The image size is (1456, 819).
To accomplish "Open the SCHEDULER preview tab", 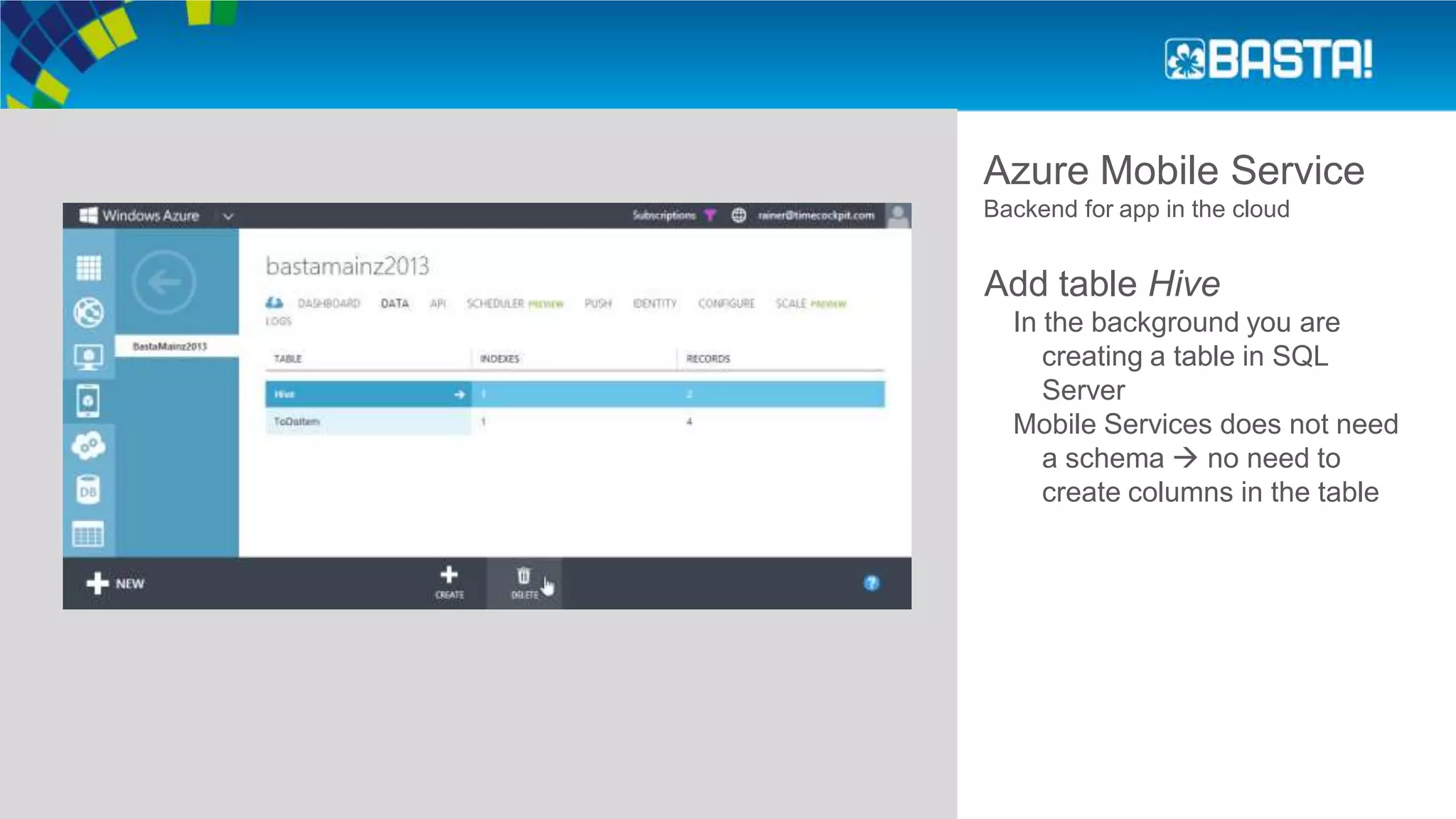I will (515, 304).
